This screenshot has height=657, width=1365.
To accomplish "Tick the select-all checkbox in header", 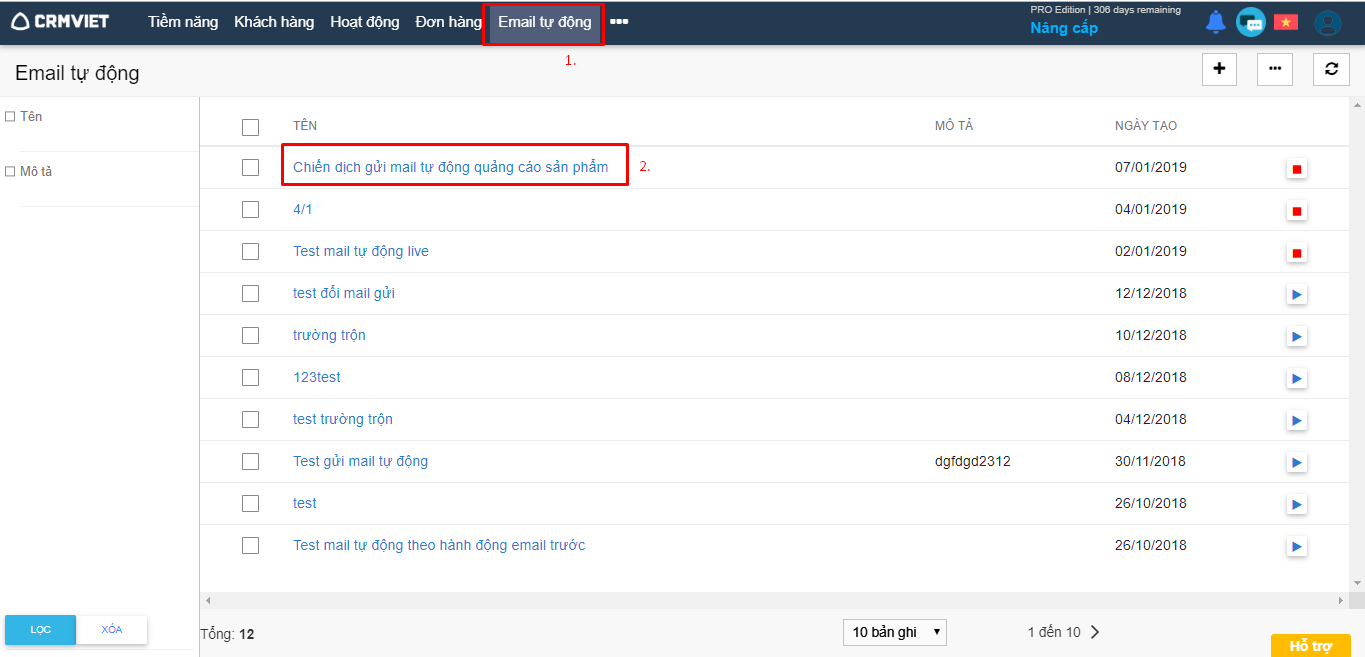I will [x=250, y=127].
